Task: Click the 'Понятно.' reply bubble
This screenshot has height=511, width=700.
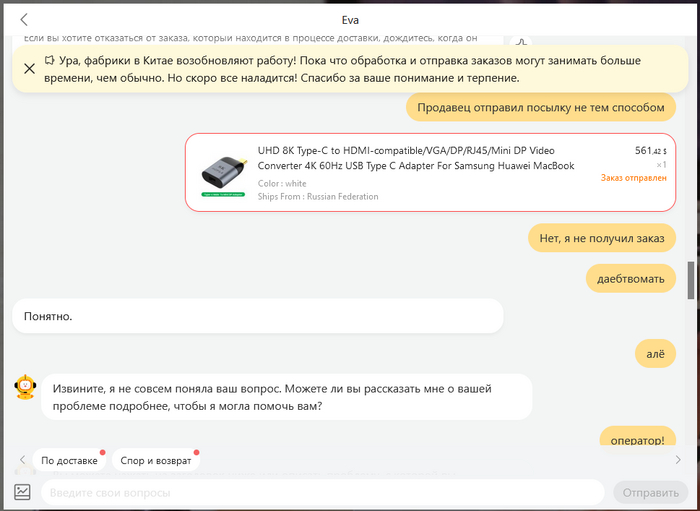Action: [258, 316]
